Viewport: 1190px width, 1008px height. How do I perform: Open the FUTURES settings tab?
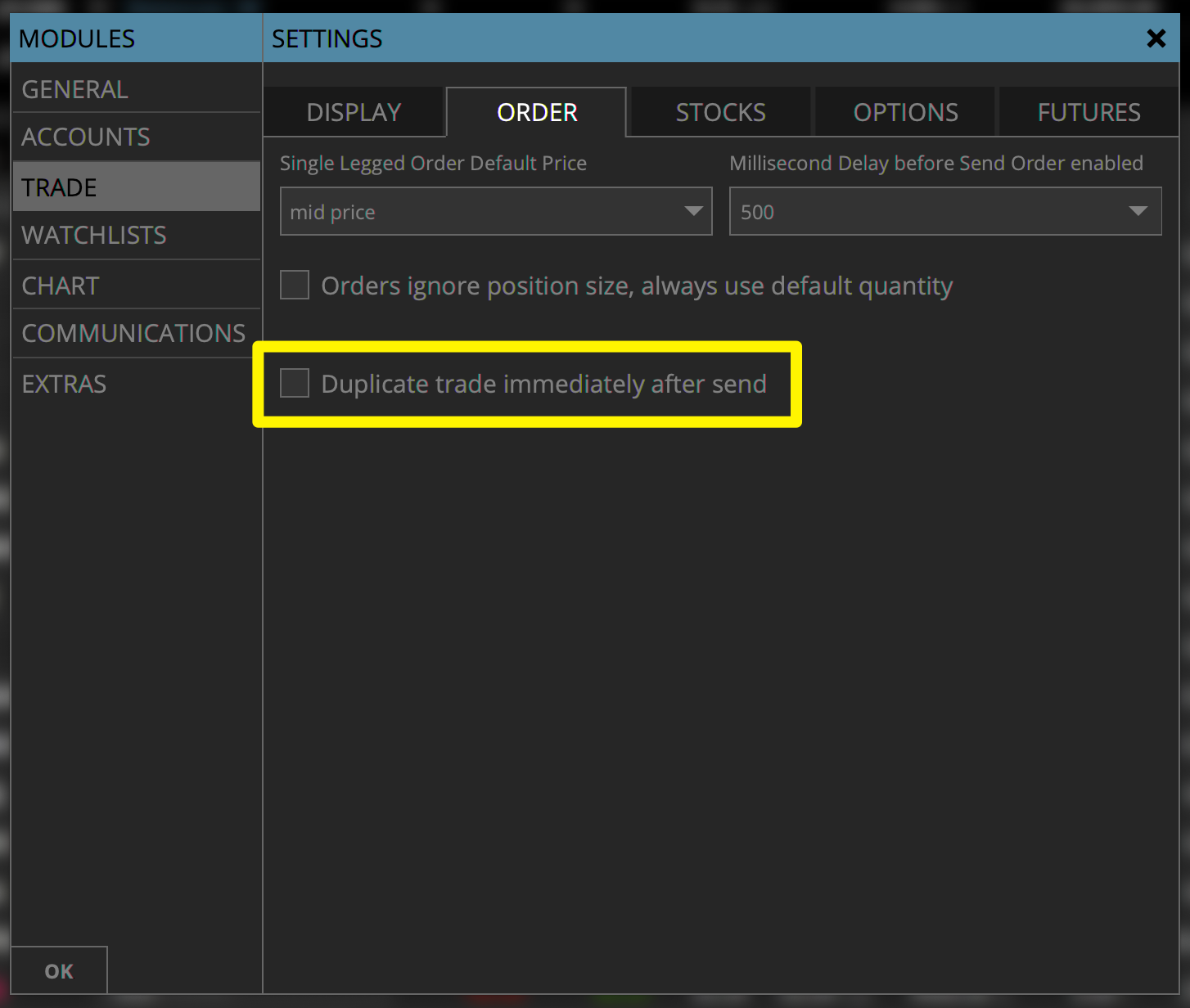point(1089,112)
